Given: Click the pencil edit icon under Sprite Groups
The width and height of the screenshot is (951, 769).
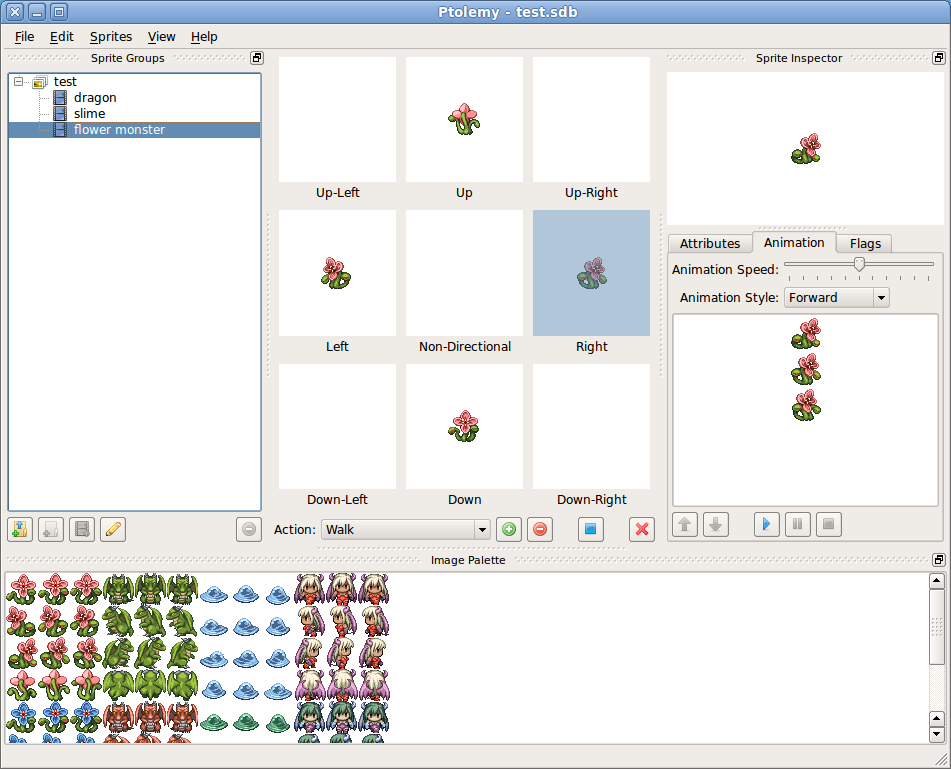Looking at the screenshot, I should (x=113, y=529).
